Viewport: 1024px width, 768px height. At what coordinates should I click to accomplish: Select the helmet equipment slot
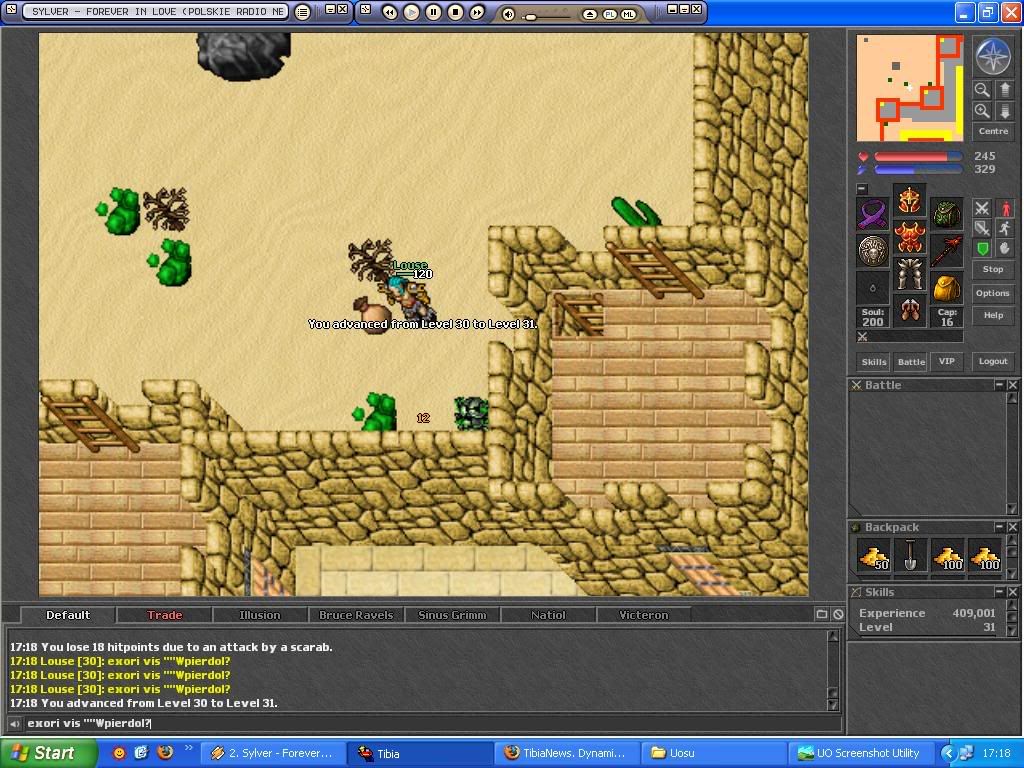click(x=910, y=200)
